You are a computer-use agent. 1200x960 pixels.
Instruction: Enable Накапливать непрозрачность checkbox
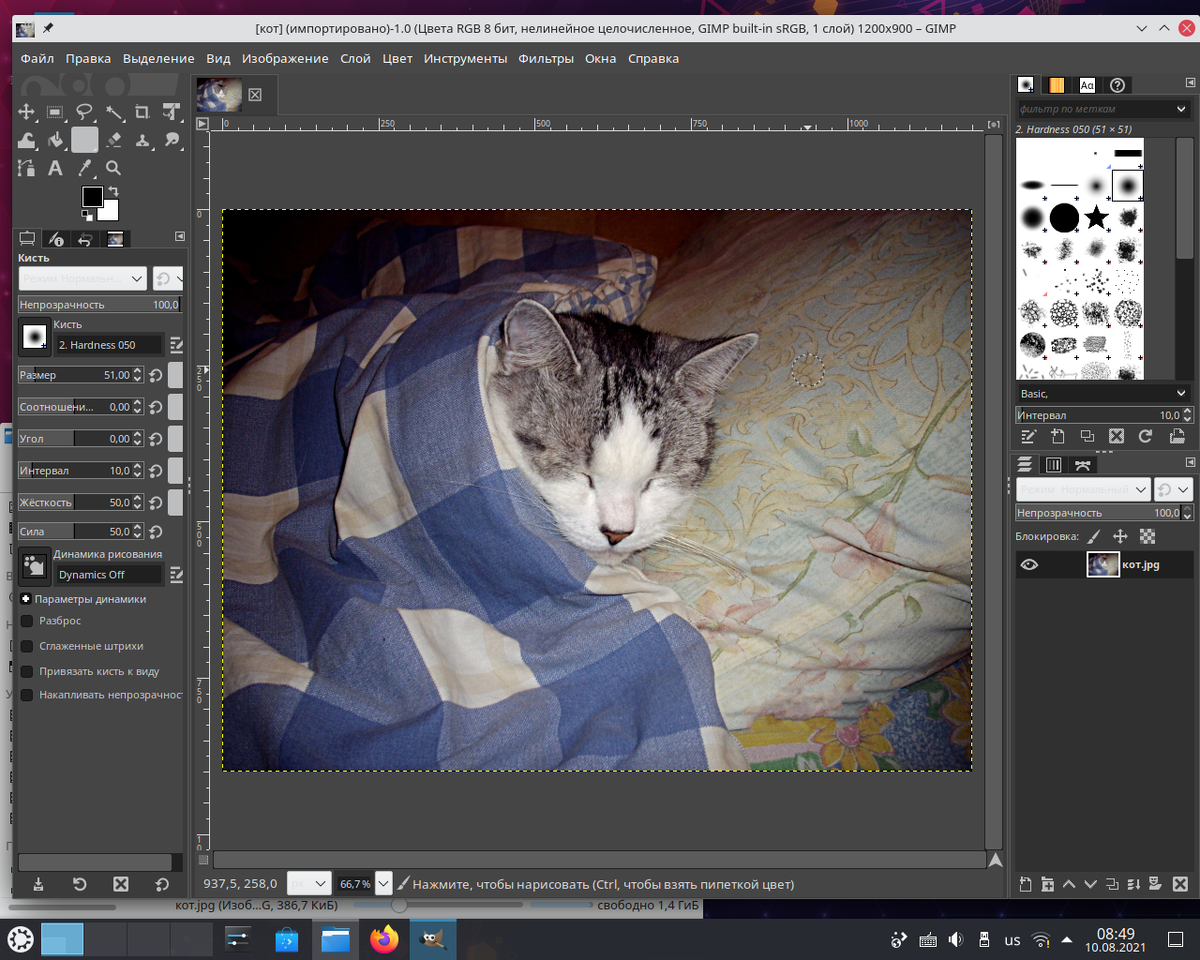click(27, 695)
